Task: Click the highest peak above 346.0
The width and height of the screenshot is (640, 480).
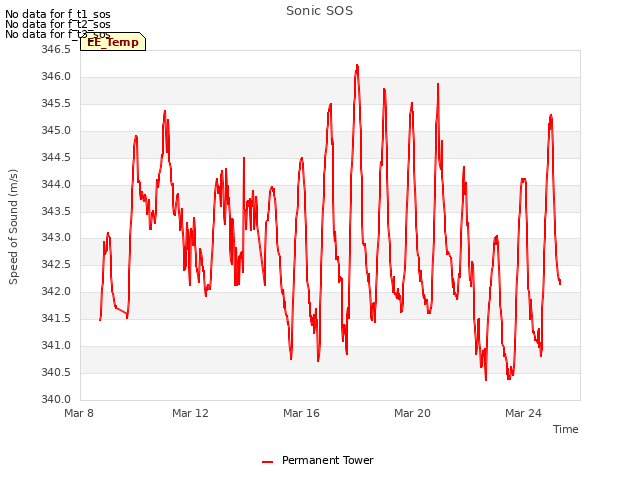Action: coord(357,65)
